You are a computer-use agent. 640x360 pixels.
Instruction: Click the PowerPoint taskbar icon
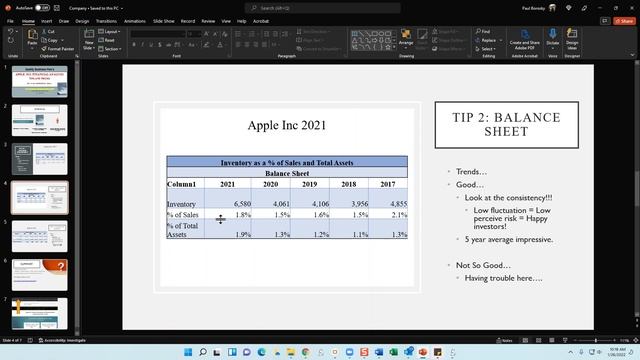point(423,352)
